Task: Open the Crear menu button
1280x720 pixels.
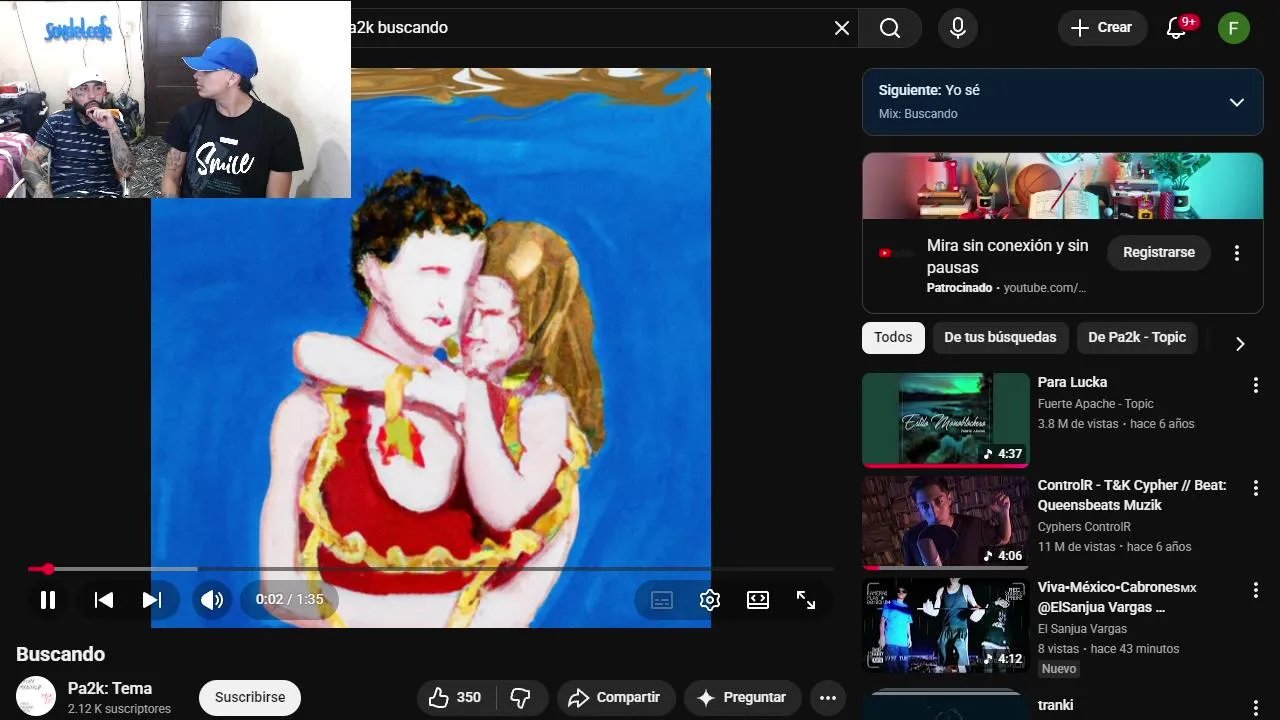Action: [x=1102, y=28]
